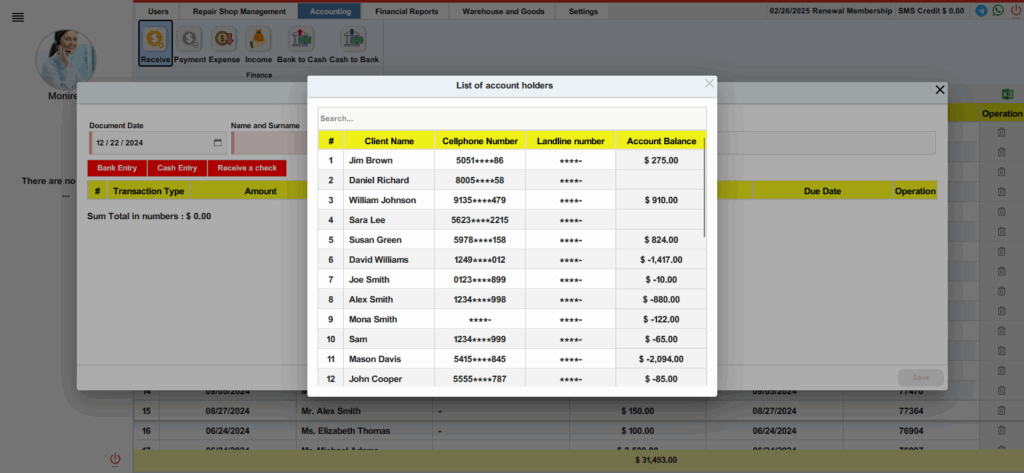This screenshot has width=1024, height=473.
Task: Click the Document Date field
Action: pyautogui.click(x=157, y=142)
